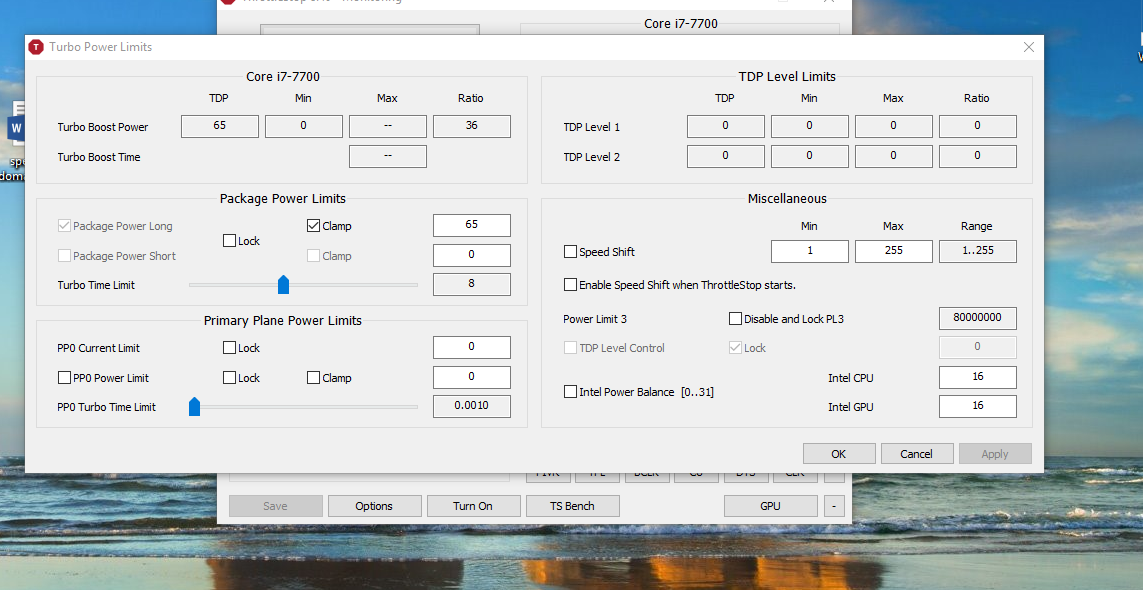Screen dimensions: 1143x590
Task: Click the GPU button in ThrottleStop window
Action: pyautogui.click(x=771, y=506)
